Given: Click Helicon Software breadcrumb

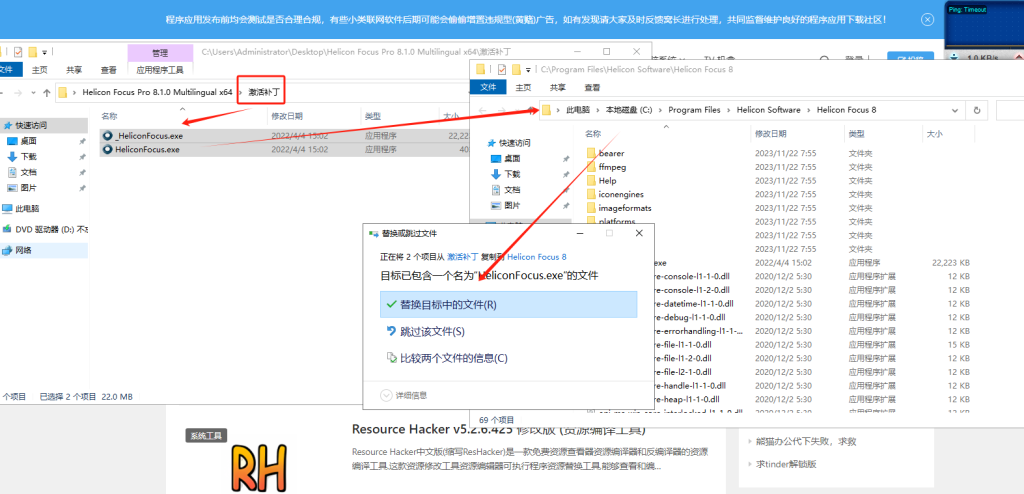Looking at the screenshot, I should coord(768,110).
